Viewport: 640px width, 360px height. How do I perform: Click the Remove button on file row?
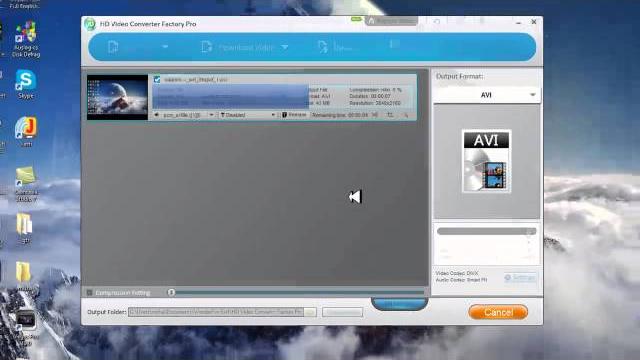point(294,115)
